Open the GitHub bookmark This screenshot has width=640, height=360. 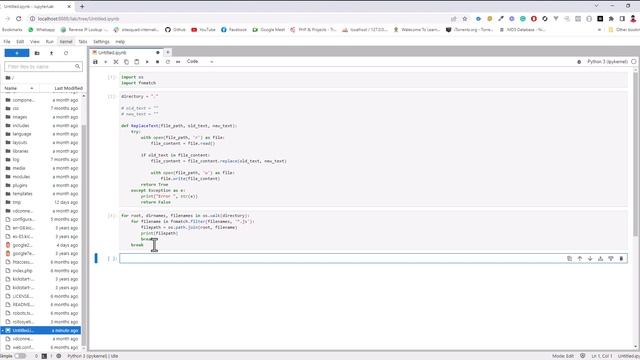click(x=176, y=30)
